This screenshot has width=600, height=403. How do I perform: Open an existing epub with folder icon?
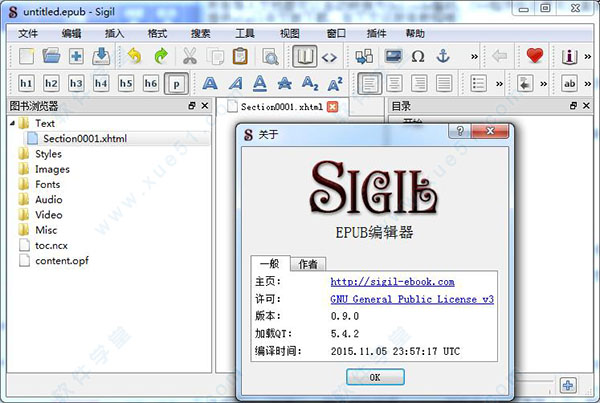51,56
